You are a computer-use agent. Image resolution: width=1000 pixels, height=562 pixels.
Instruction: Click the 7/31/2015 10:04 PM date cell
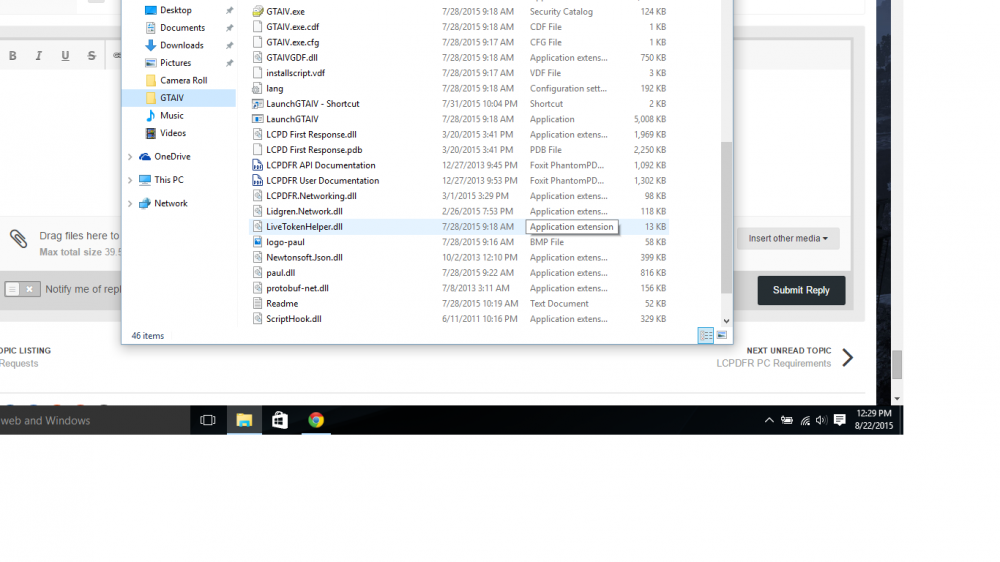coord(480,104)
